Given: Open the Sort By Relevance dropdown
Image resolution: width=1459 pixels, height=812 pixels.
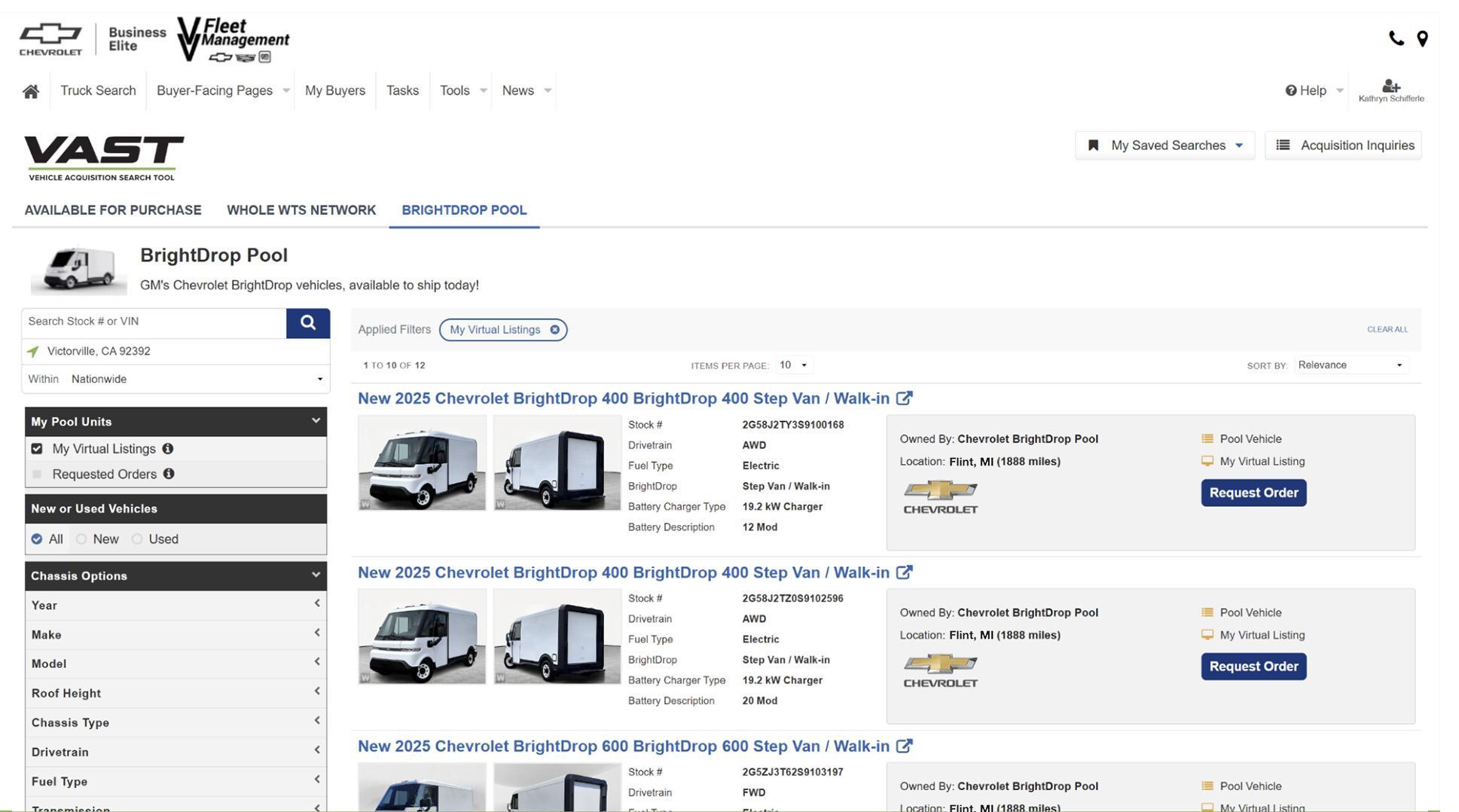Looking at the screenshot, I should point(1351,365).
